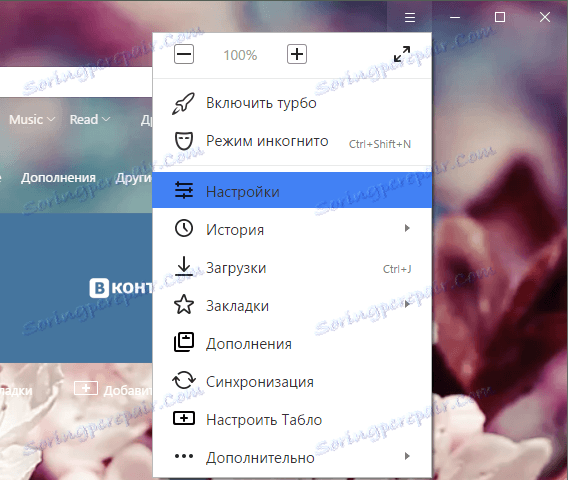Decrease zoom with the minus button
This screenshot has height=480, width=568.
point(184,54)
